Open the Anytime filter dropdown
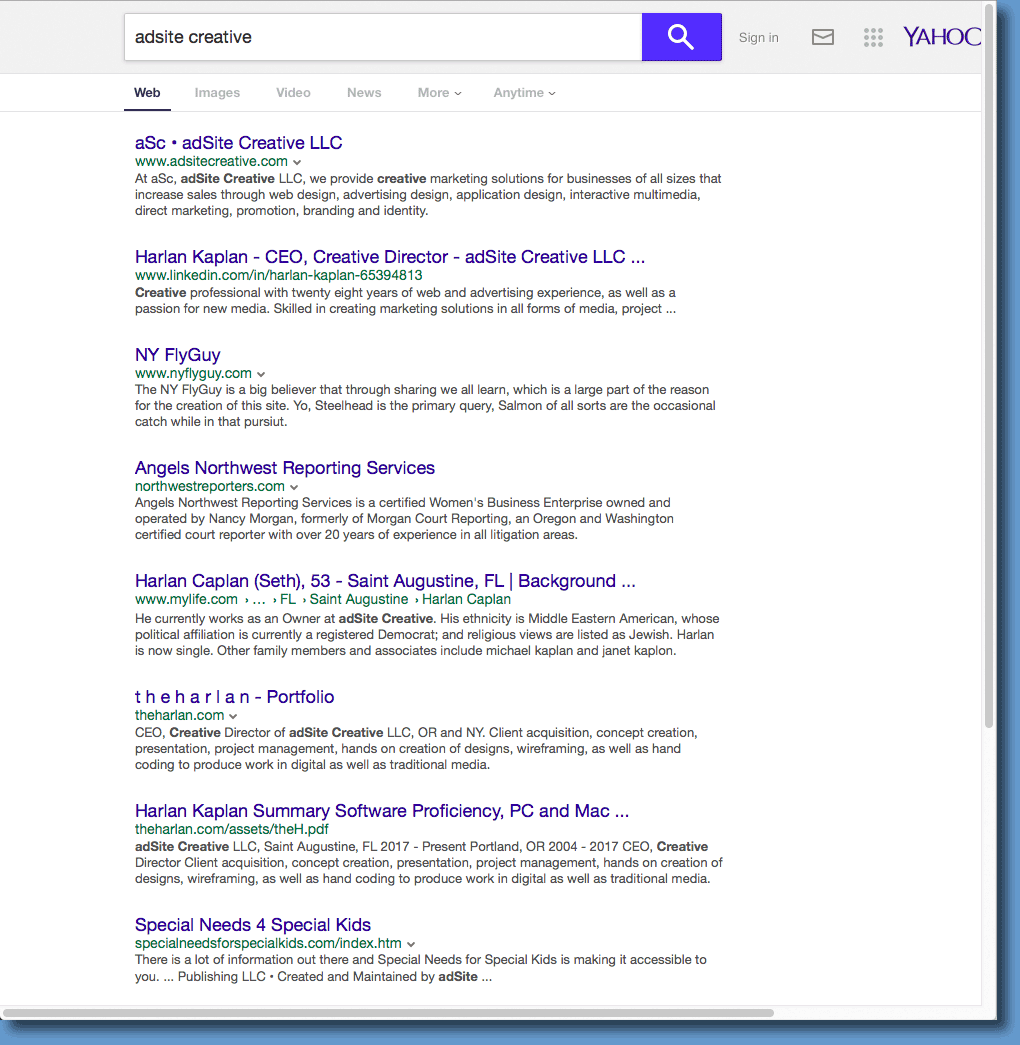 tap(525, 93)
